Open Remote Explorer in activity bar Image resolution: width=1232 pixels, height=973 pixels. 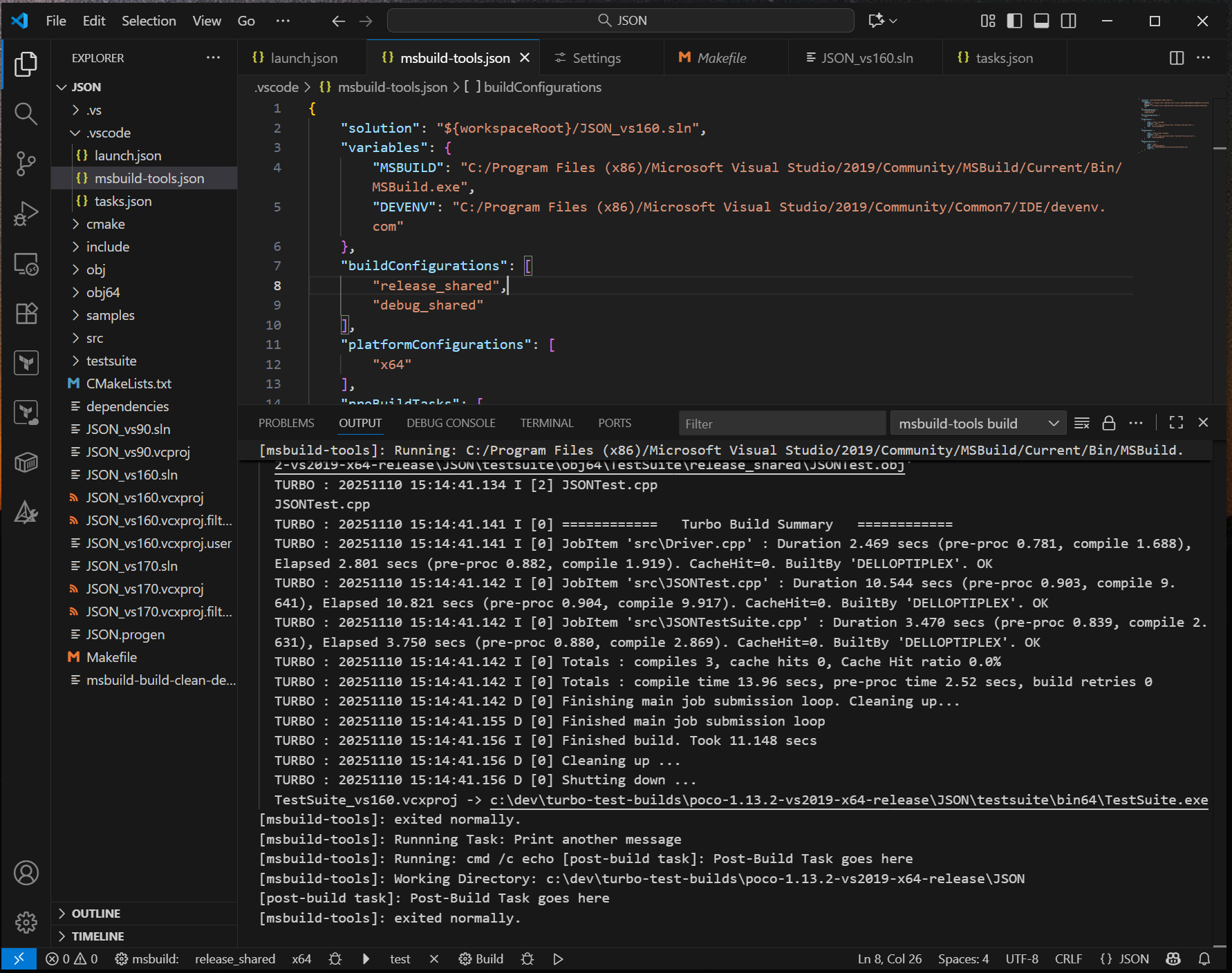[26, 263]
